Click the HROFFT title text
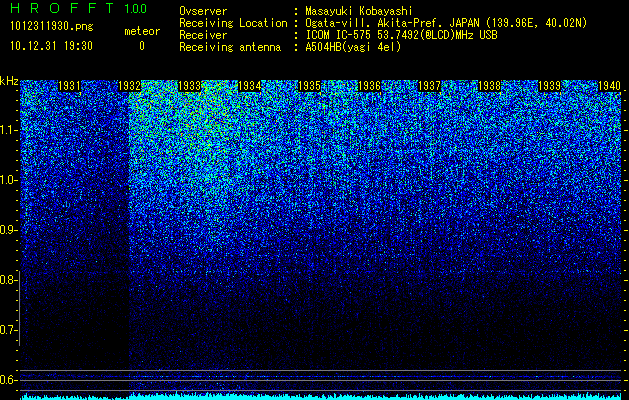 [62, 8]
